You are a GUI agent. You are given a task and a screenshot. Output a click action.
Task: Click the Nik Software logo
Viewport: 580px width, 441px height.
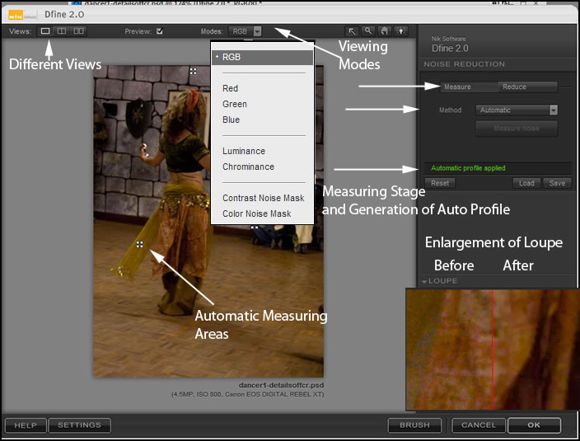[22, 15]
